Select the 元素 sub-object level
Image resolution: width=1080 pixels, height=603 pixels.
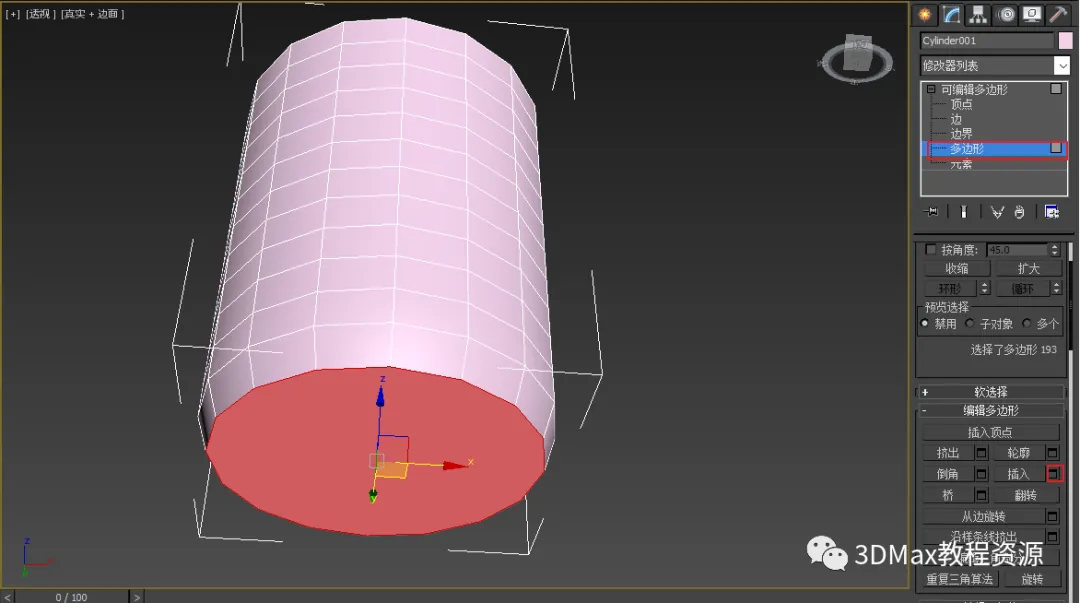pyautogui.click(x=962, y=164)
